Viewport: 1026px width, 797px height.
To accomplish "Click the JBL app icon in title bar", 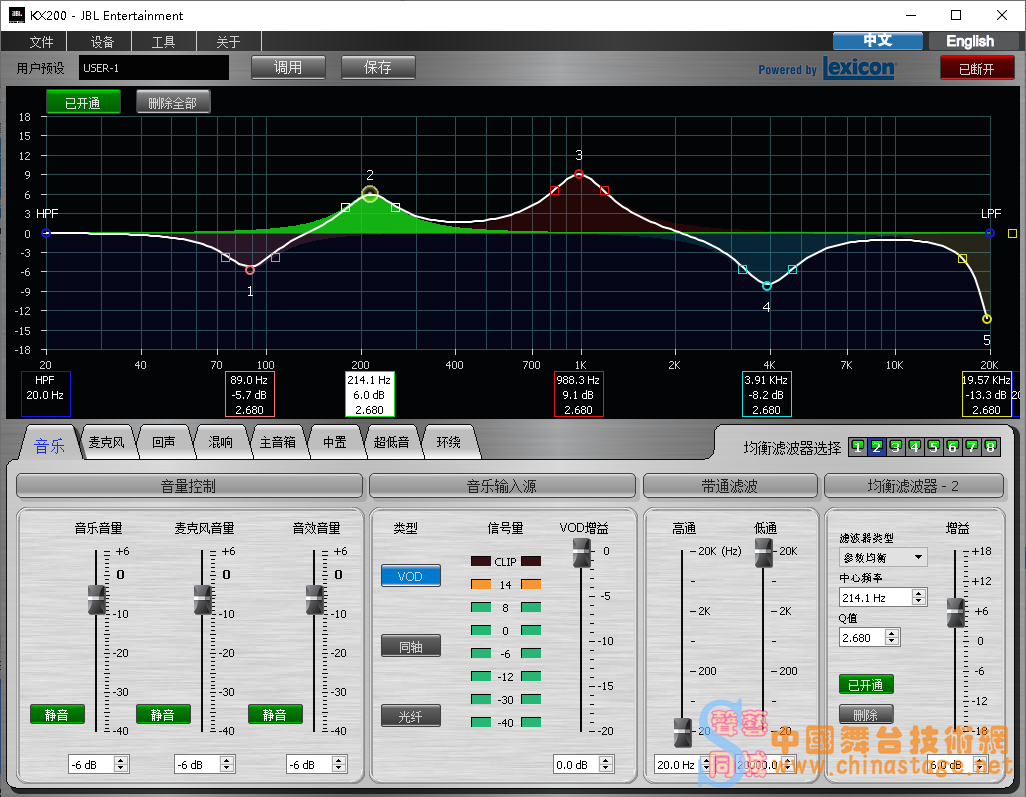I will 17,14.
